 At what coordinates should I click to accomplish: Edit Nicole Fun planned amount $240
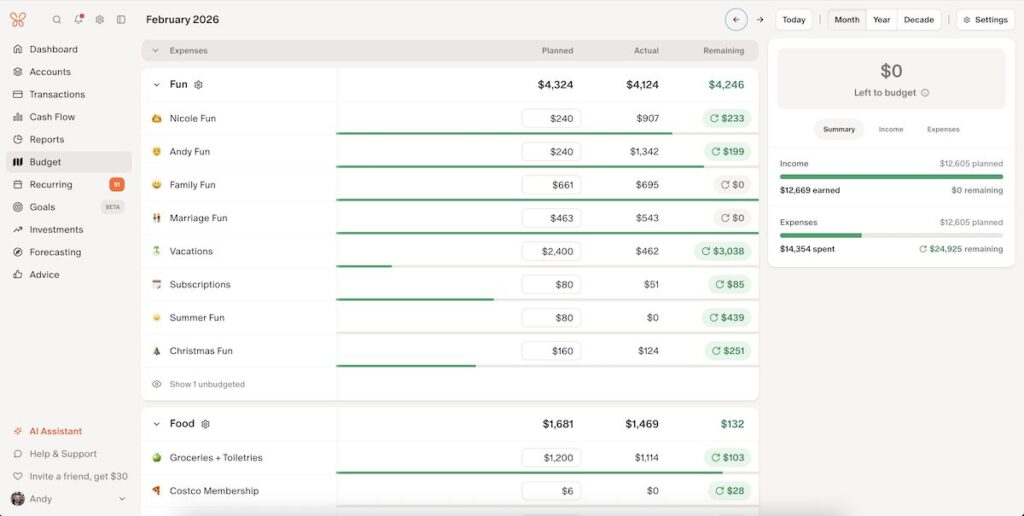click(x=551, y=118)
